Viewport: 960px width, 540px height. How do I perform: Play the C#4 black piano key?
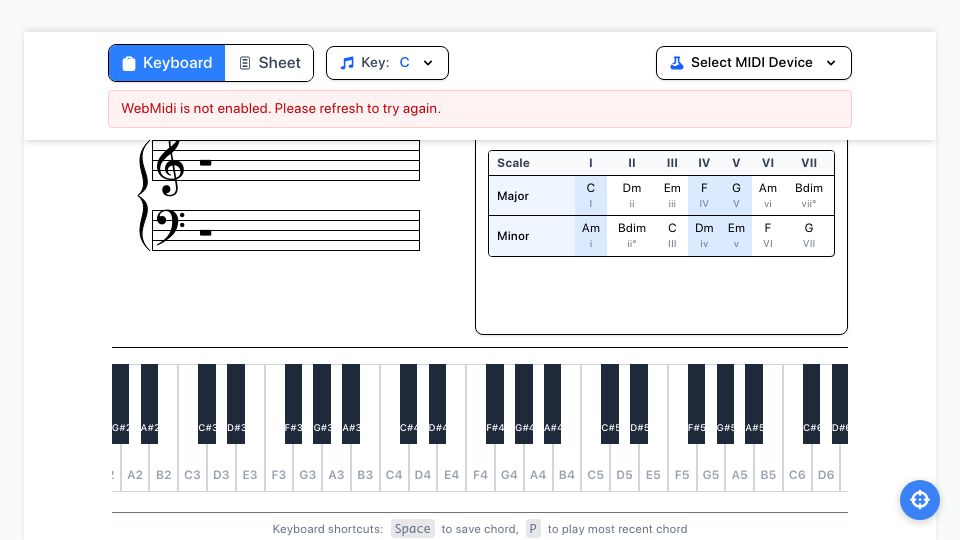point(408,404)
